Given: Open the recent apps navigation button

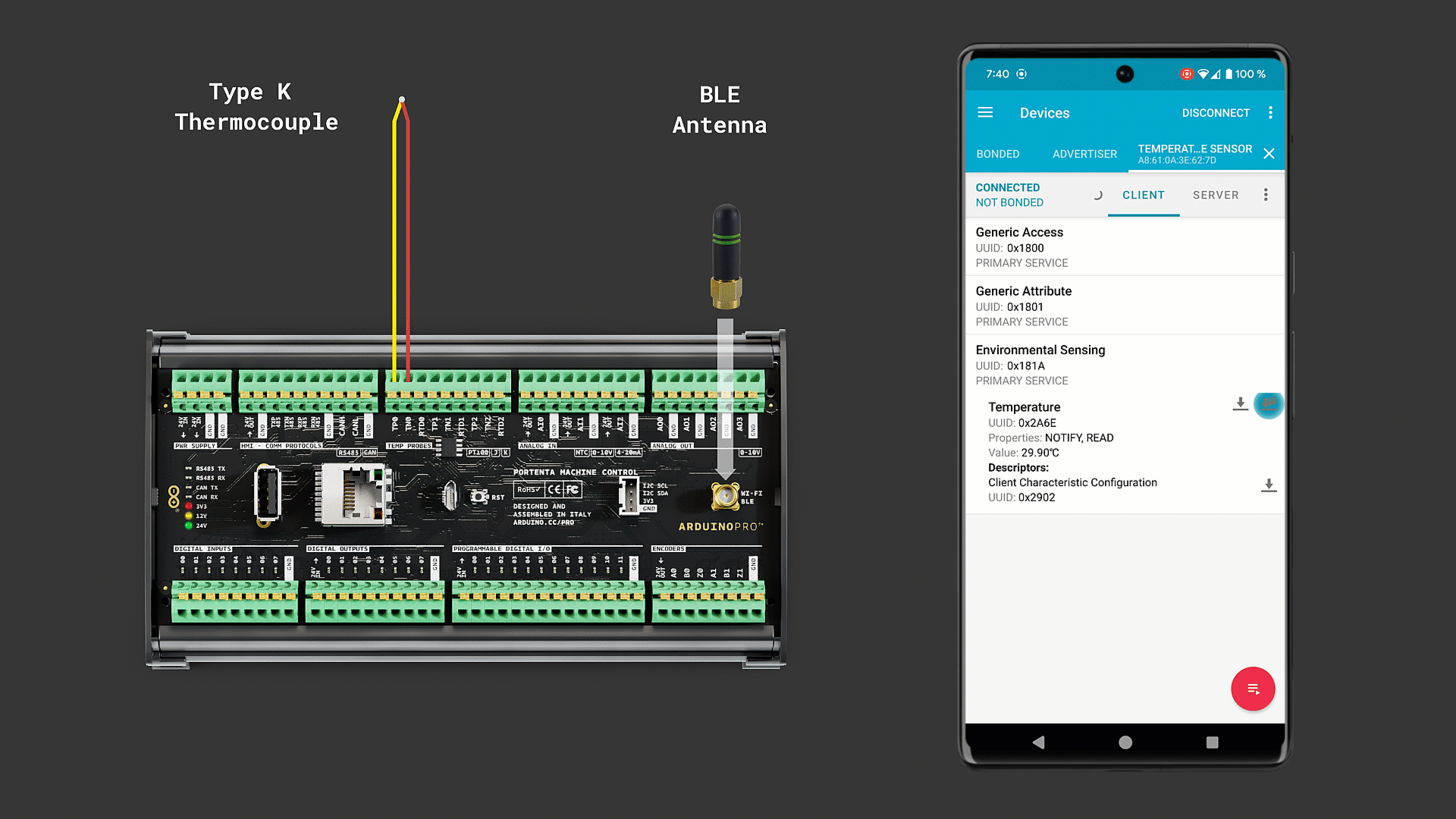Looking at the screenshot, I should pos(1211,743).
